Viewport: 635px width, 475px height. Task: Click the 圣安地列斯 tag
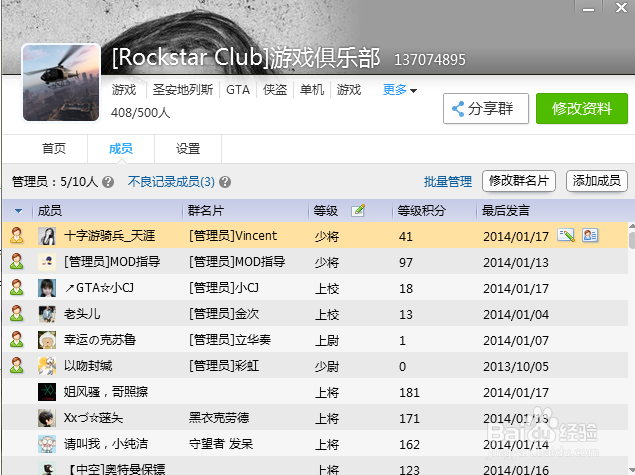pos(183,89)
